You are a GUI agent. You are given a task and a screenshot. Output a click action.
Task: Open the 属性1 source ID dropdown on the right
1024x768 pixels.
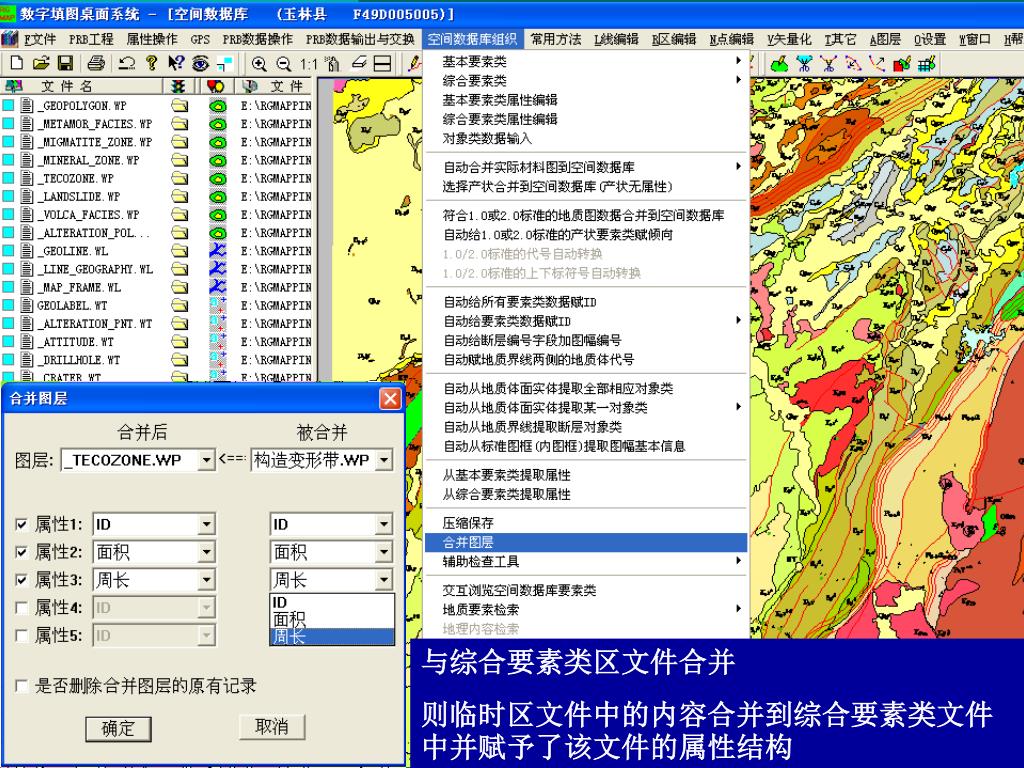(384, 524)
